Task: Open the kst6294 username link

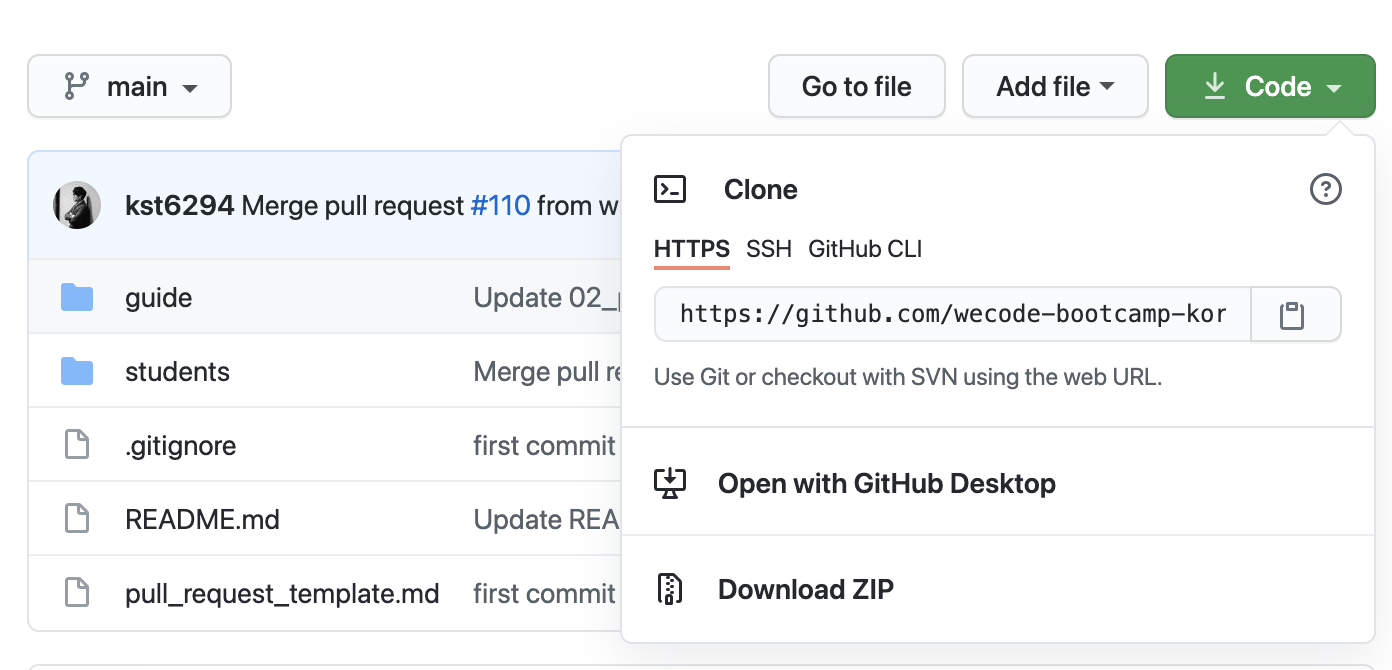Action: [x=180, y=206]
